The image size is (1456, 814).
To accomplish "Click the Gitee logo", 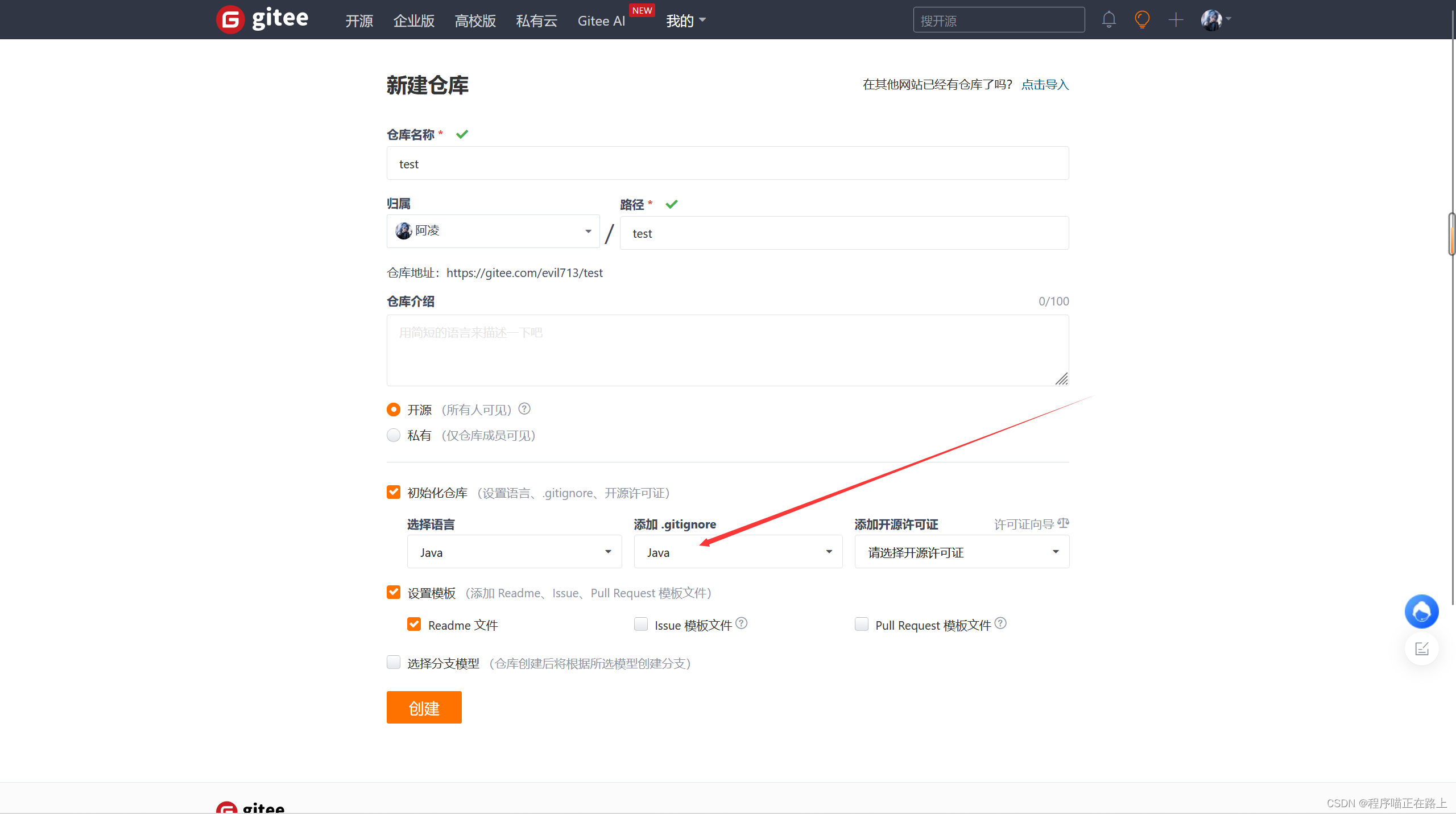I will click(262, 19).
